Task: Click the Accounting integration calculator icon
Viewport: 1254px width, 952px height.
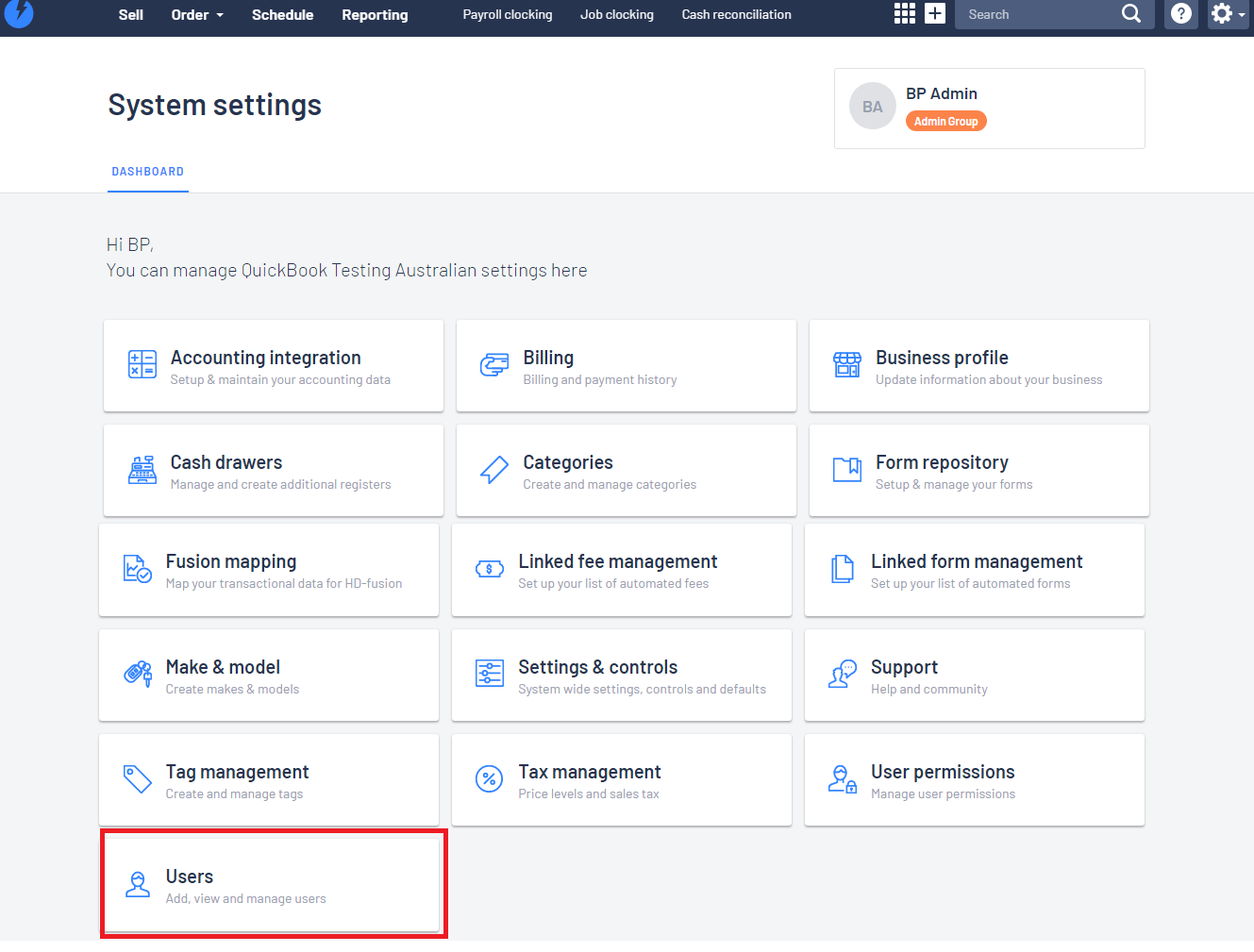Action: (142, 364)
